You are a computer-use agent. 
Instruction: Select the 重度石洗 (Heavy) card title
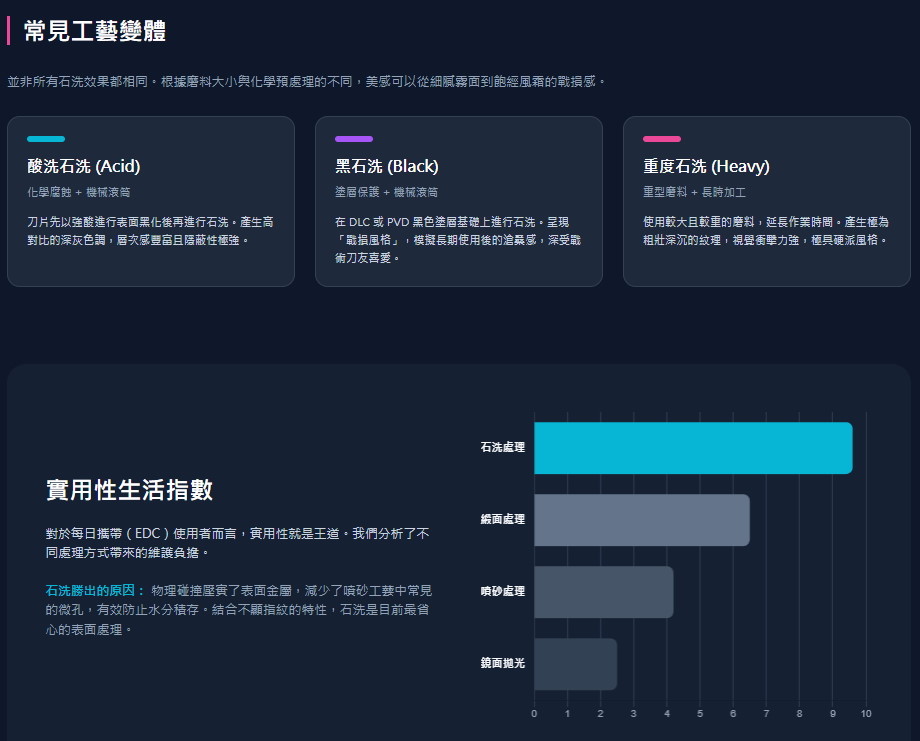pos(706,166)
